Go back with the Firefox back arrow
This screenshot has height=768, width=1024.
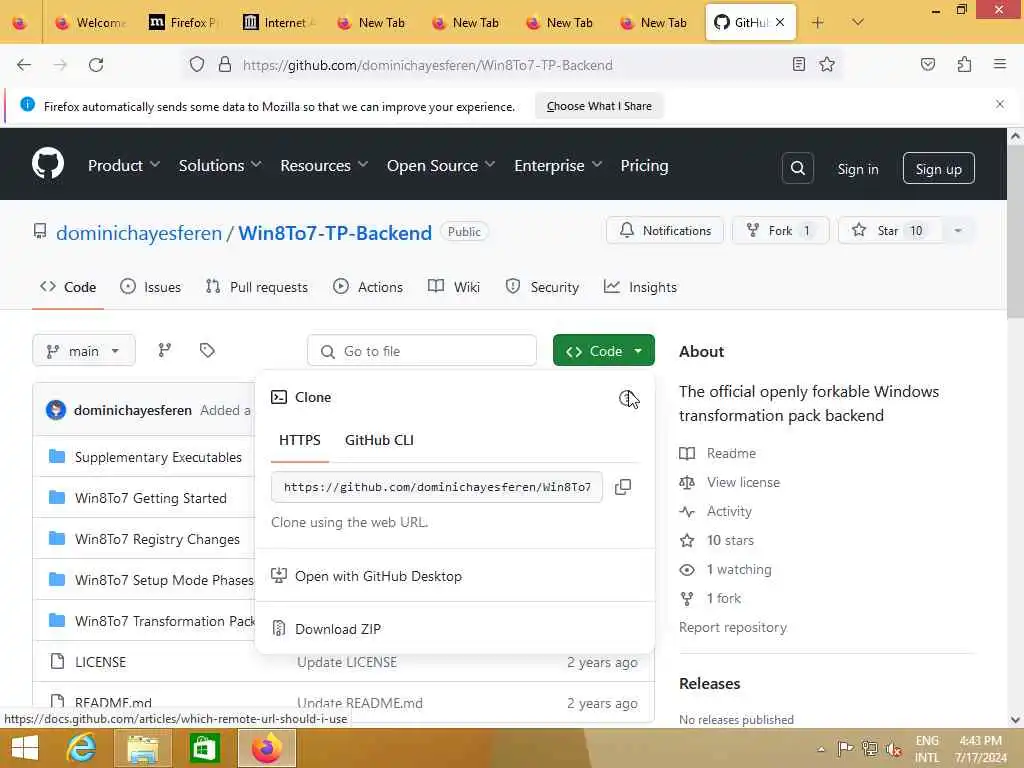coord(24,65)
